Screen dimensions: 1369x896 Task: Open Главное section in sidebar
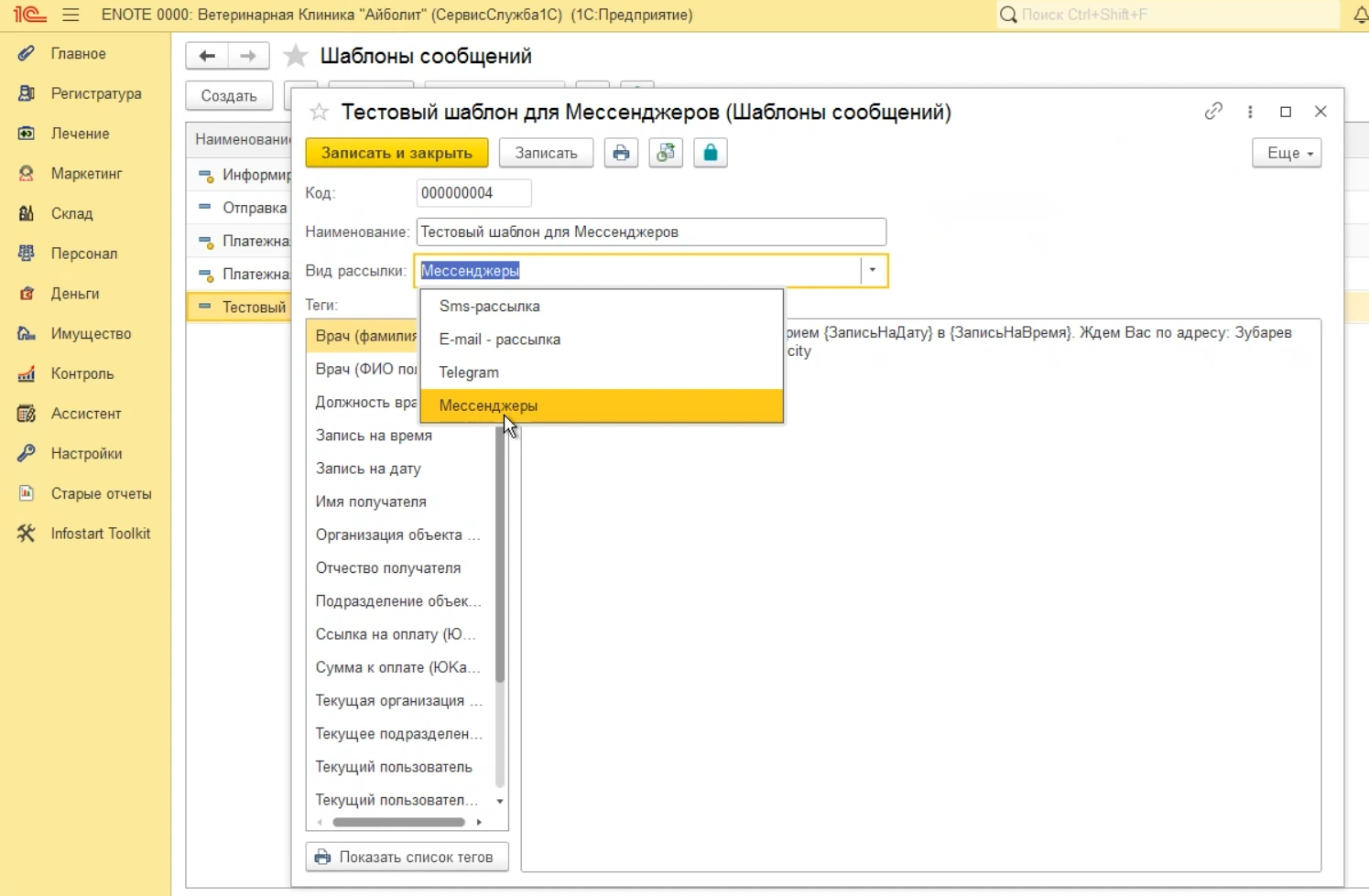78,54
